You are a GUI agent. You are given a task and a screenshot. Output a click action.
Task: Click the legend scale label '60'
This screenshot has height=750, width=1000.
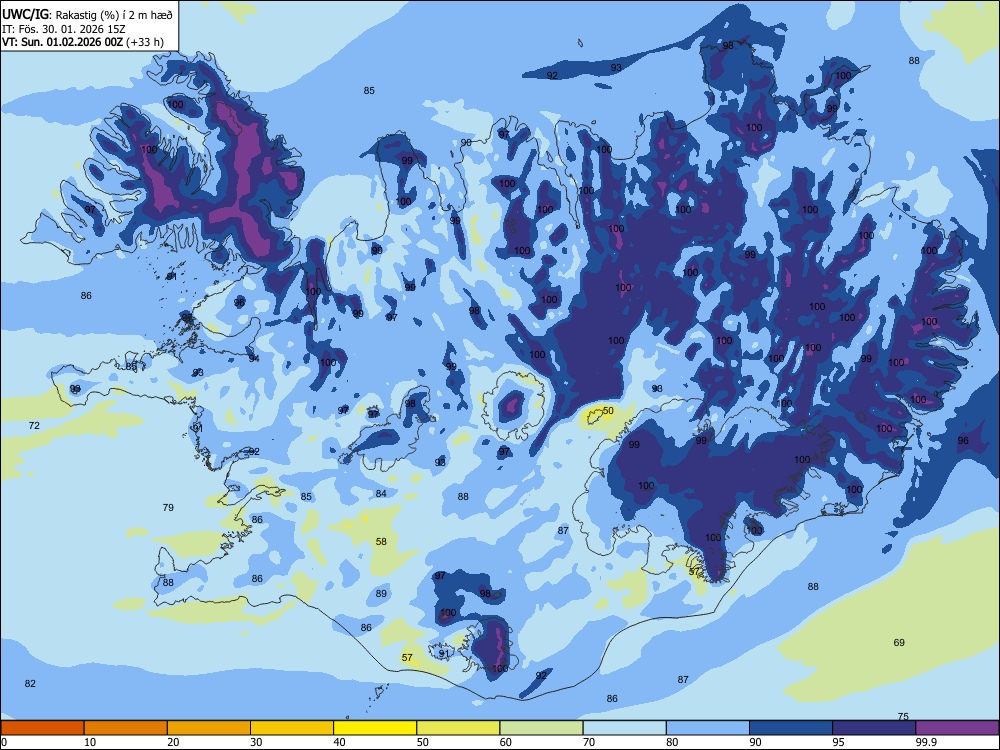coord(506,742)
